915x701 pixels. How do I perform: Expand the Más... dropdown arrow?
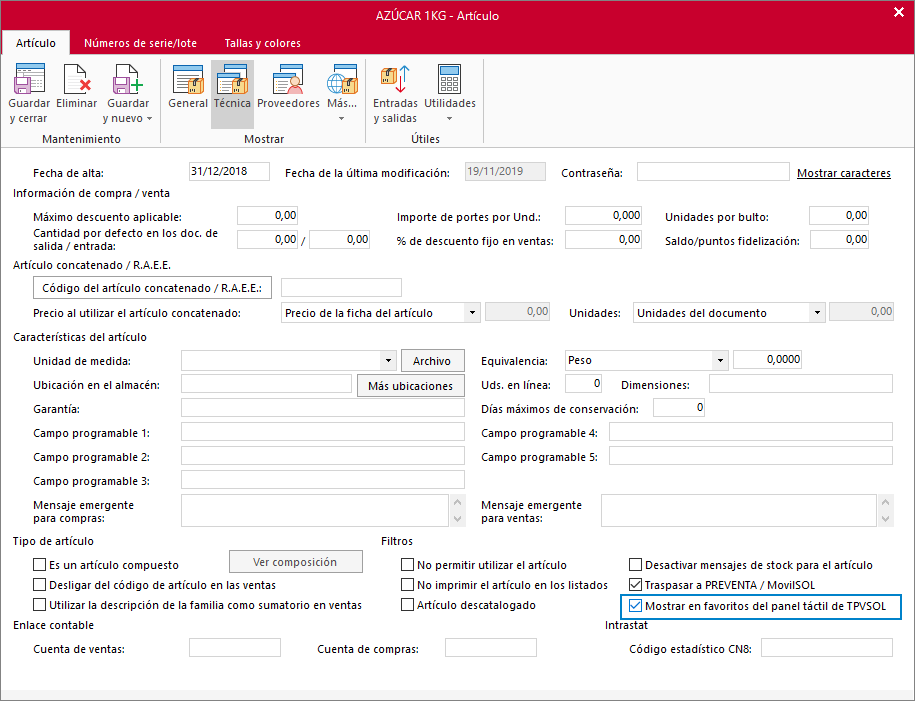click(341, 118)
